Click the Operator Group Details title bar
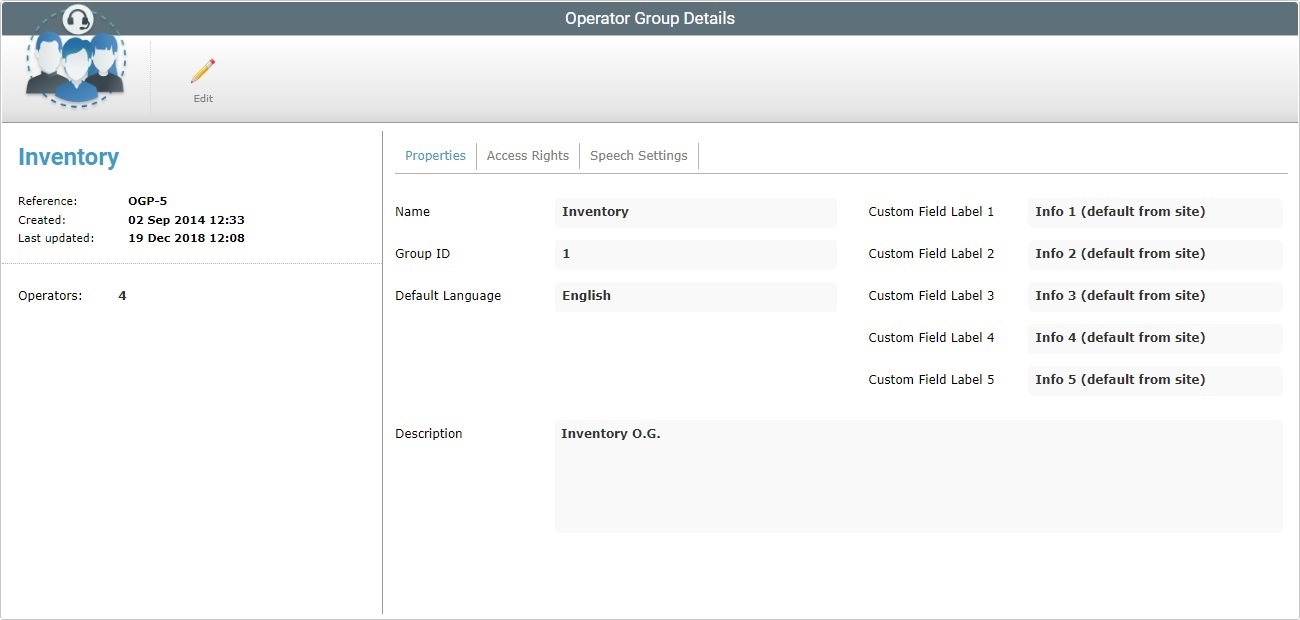The width and height of the screenshot is (1300, 620). point(649,17)
